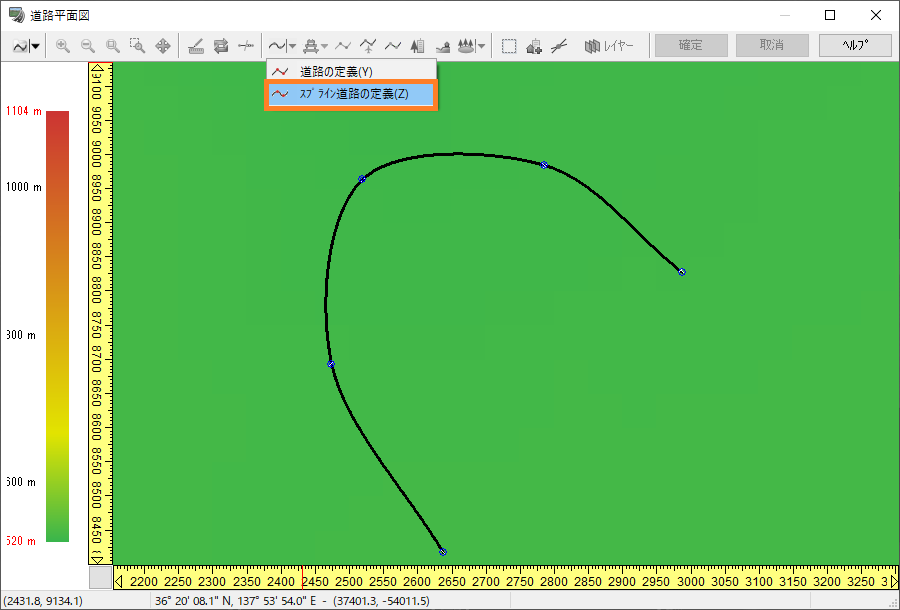Click the vertical ruler top scroll arrow
Image resolution: width=900 pixels, height=610 pixels.
pos(98,68)
